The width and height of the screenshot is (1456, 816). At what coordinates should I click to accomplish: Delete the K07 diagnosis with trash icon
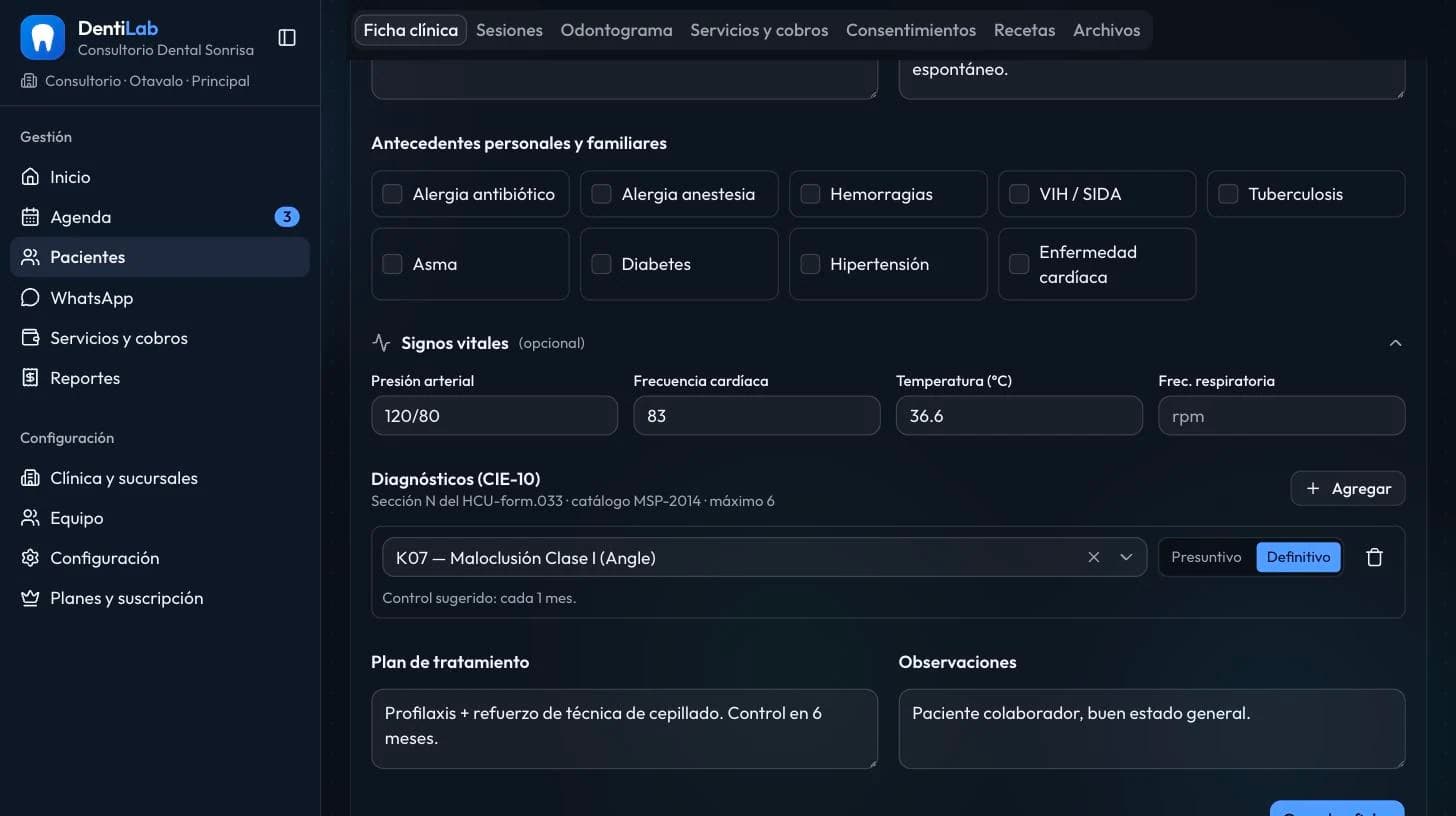1375,558
